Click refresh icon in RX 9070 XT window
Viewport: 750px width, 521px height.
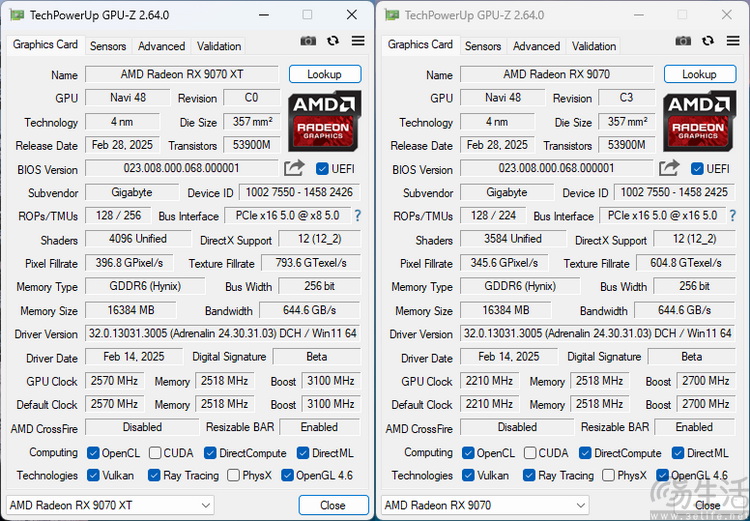pos(333,41)
